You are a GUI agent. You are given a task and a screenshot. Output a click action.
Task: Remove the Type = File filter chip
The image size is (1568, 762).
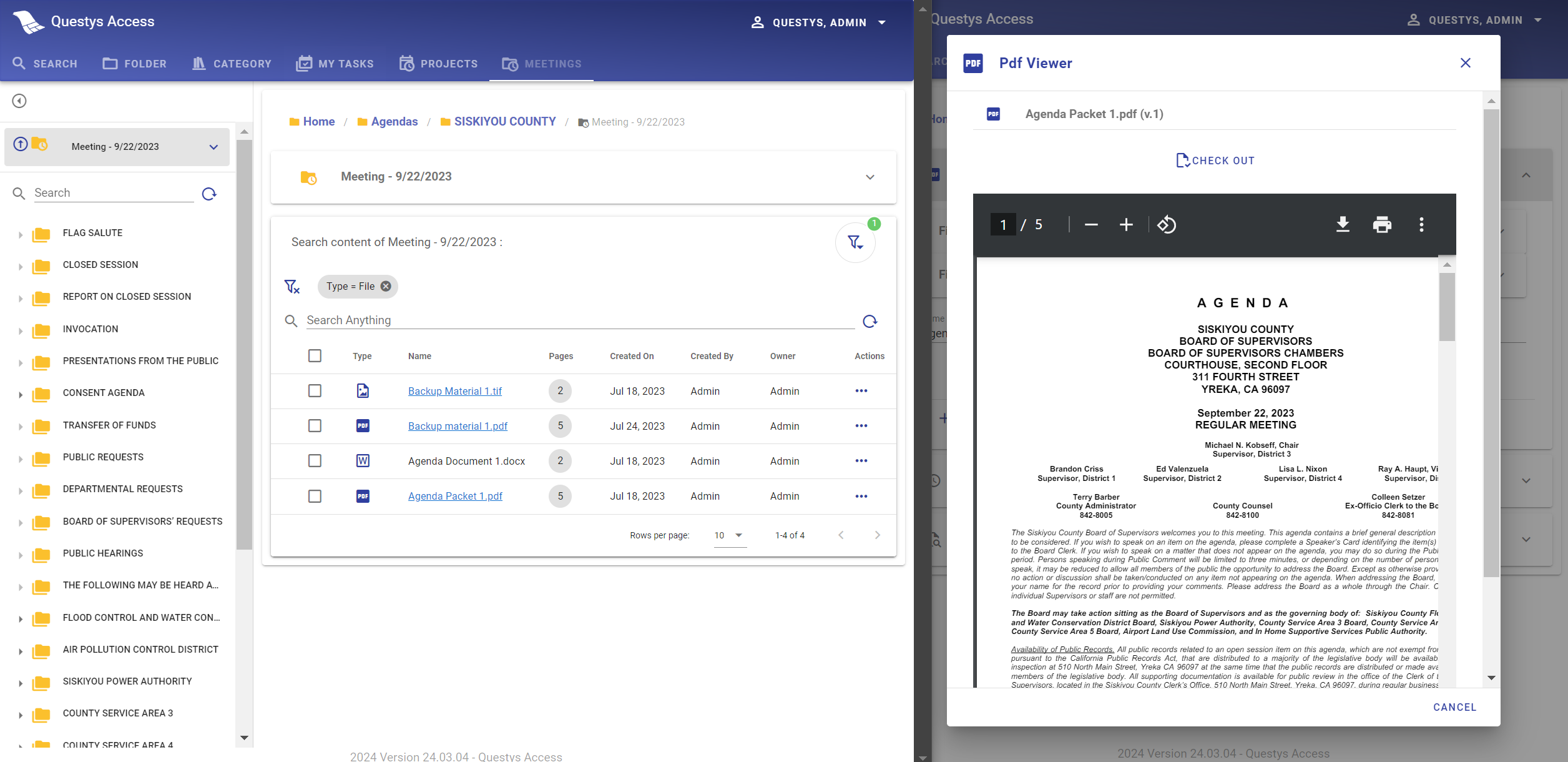pos(386,286)
